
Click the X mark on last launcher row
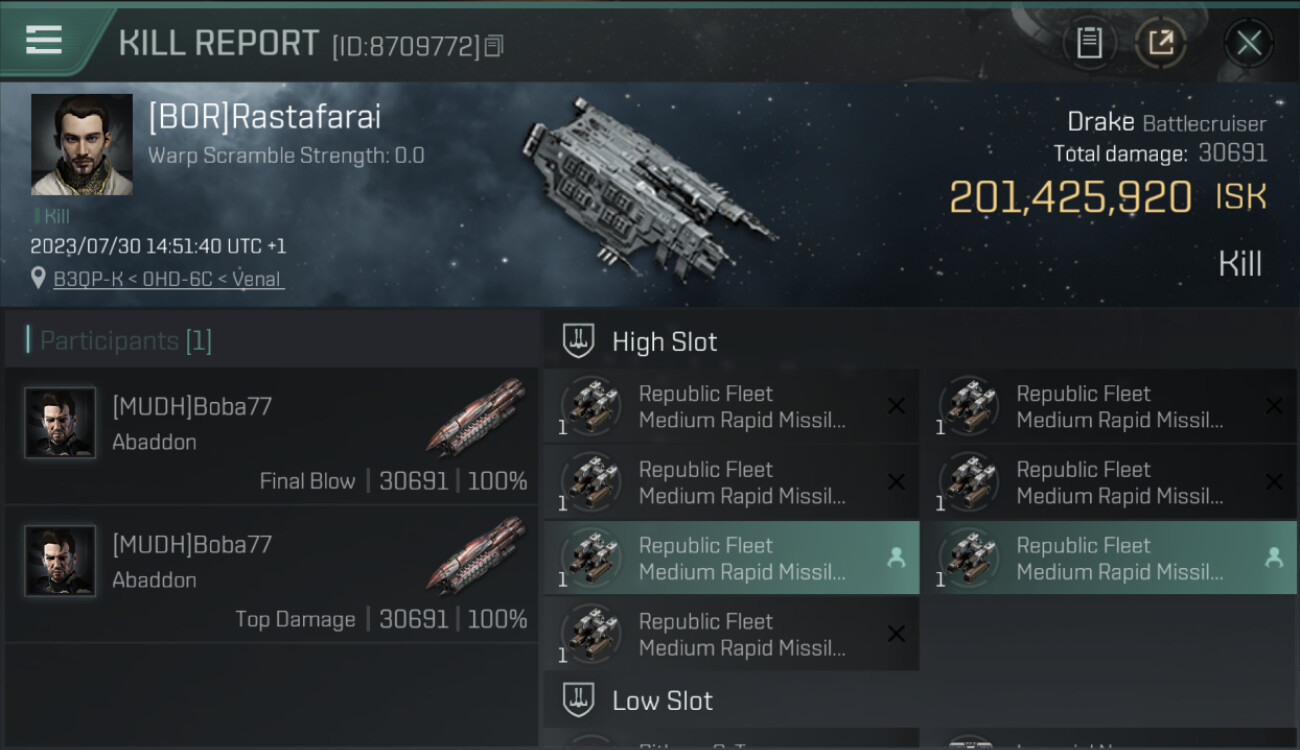896,634
